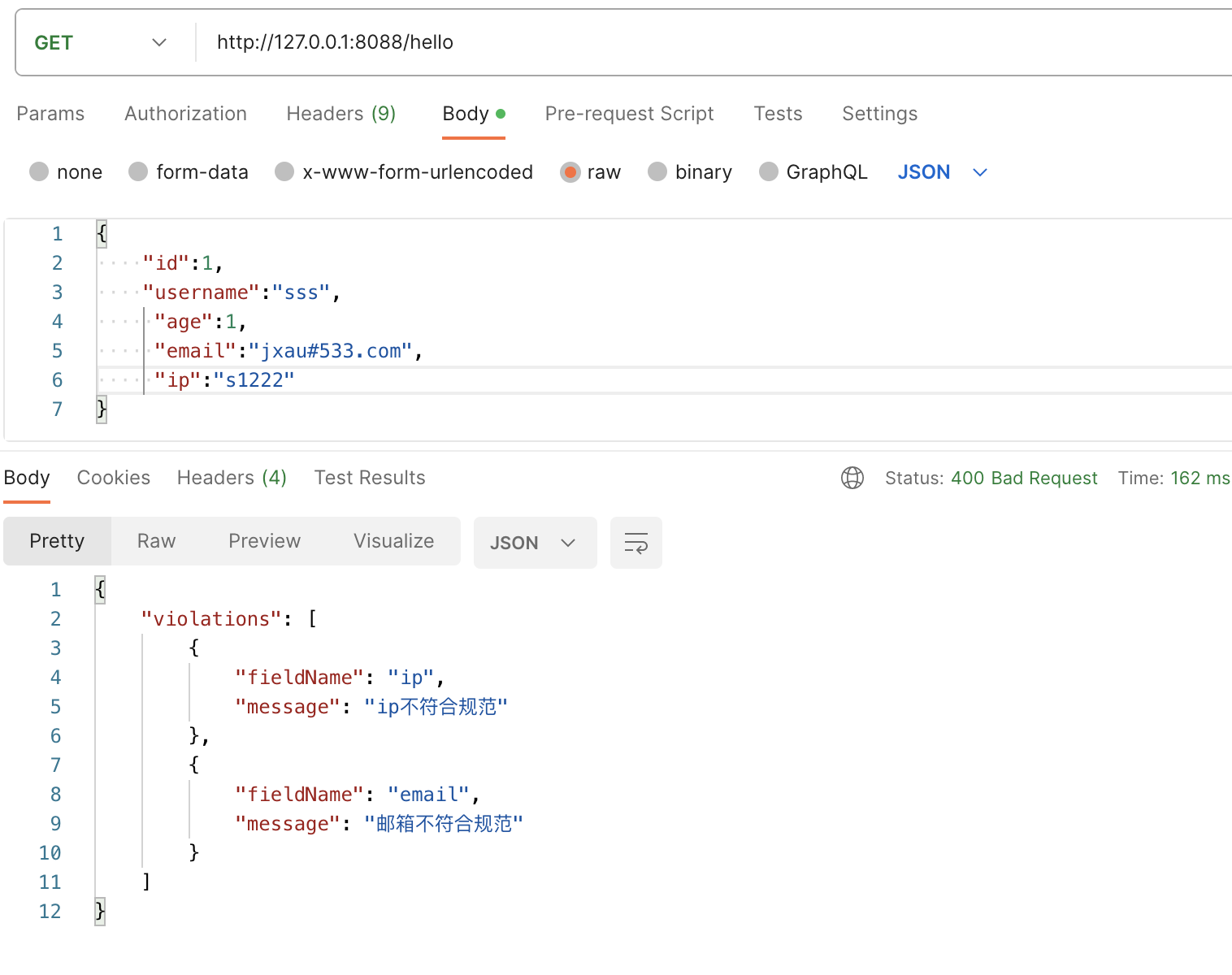The width and height of the screenshot is (1232, 975).
Task: Click the Visualize response view button
Action: (393, 541)
